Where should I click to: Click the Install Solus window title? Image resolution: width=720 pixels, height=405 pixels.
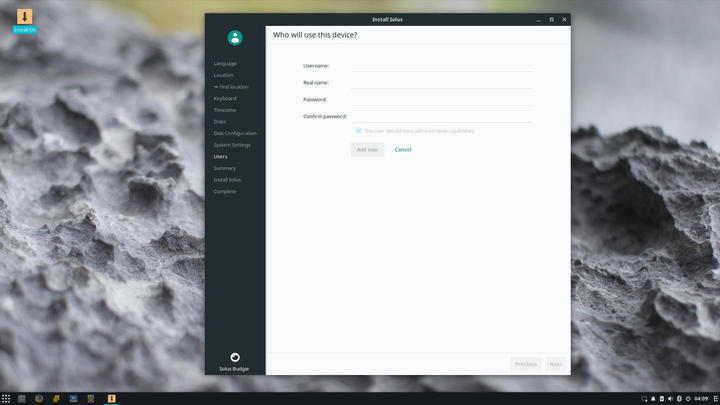388,20
